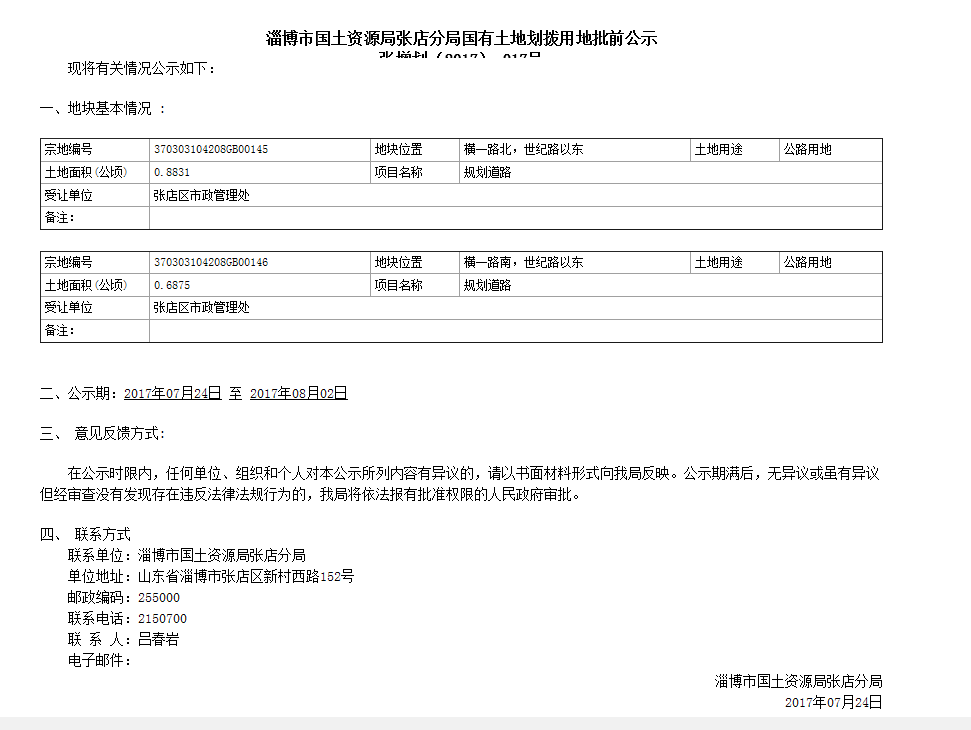Click the 项目名称 label in the first table
The width and height of the screenshot is (971, 730).
point(398,172)
